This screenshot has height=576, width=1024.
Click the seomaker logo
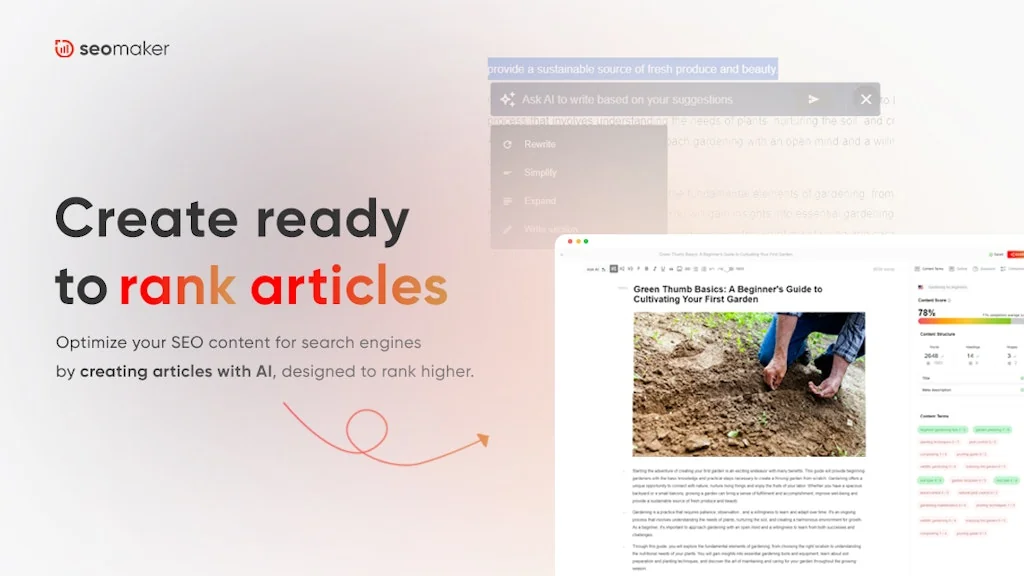(x=112, y=48)
